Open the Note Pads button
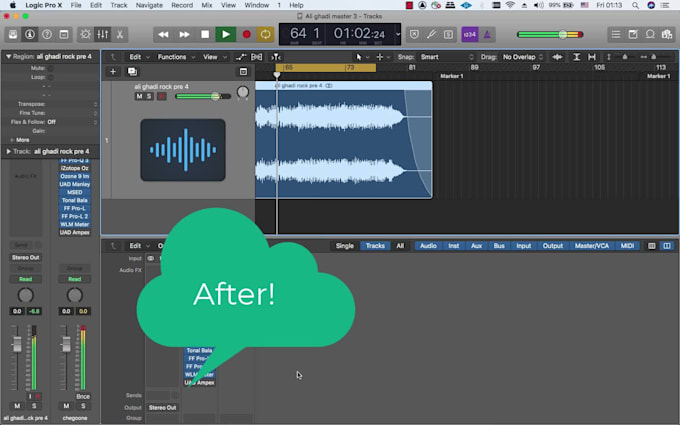 click(633, 34)
